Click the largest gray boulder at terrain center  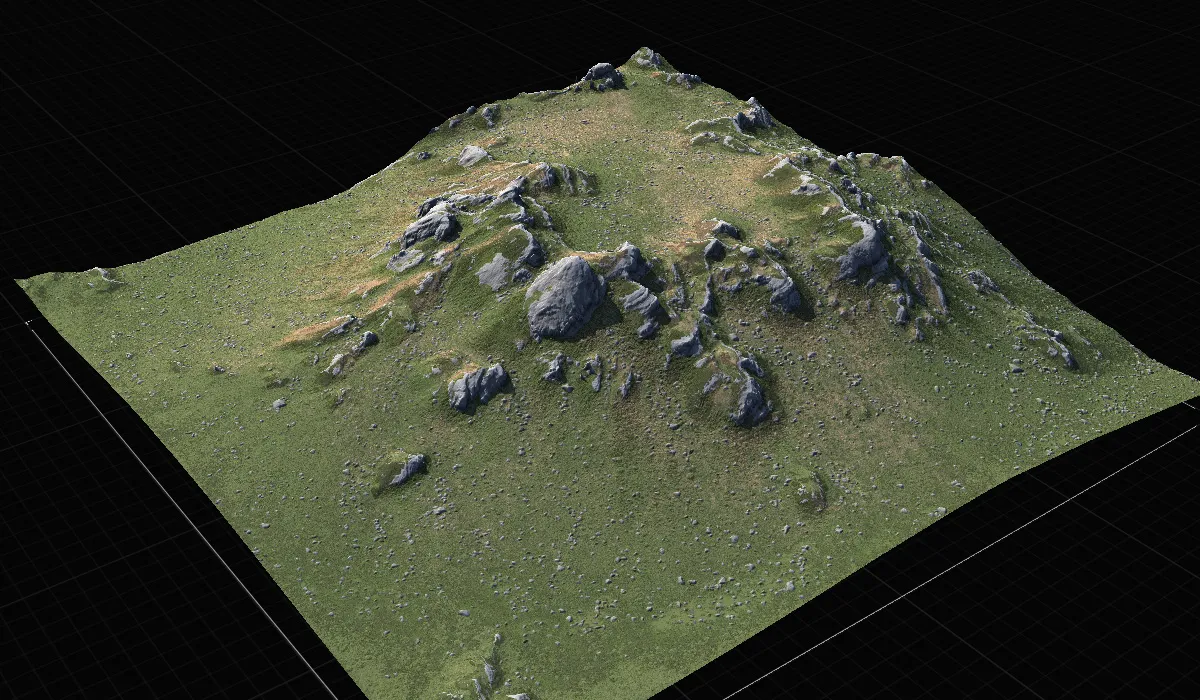coord(565,297)
